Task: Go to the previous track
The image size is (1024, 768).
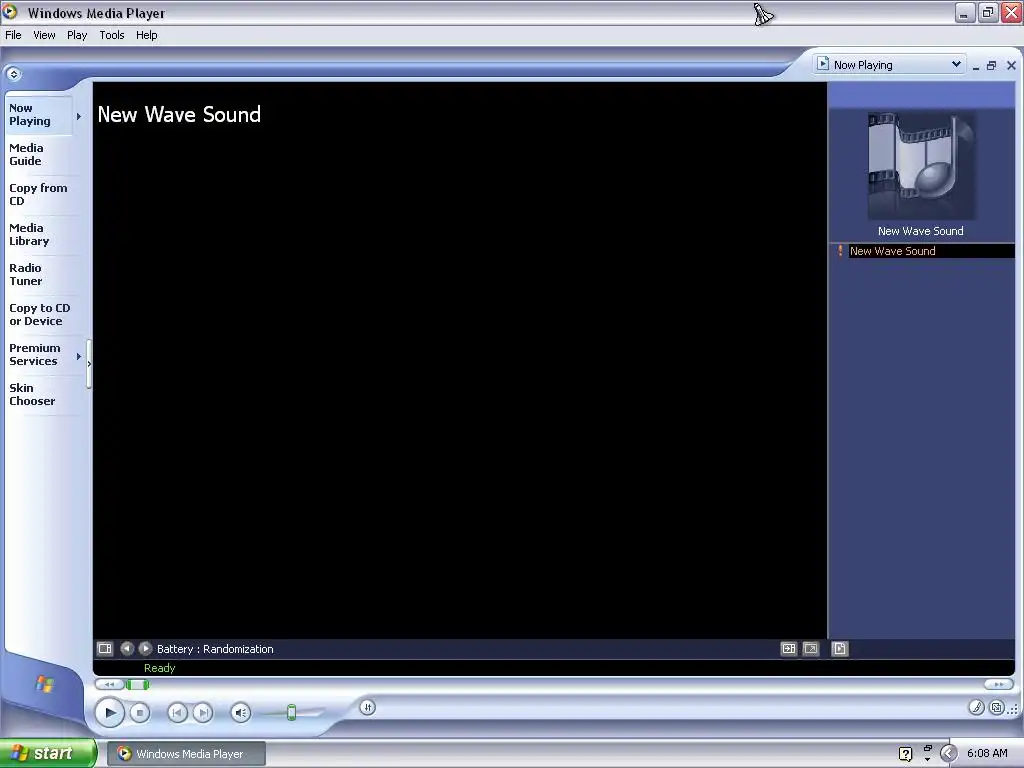Action: pos(177,712)
